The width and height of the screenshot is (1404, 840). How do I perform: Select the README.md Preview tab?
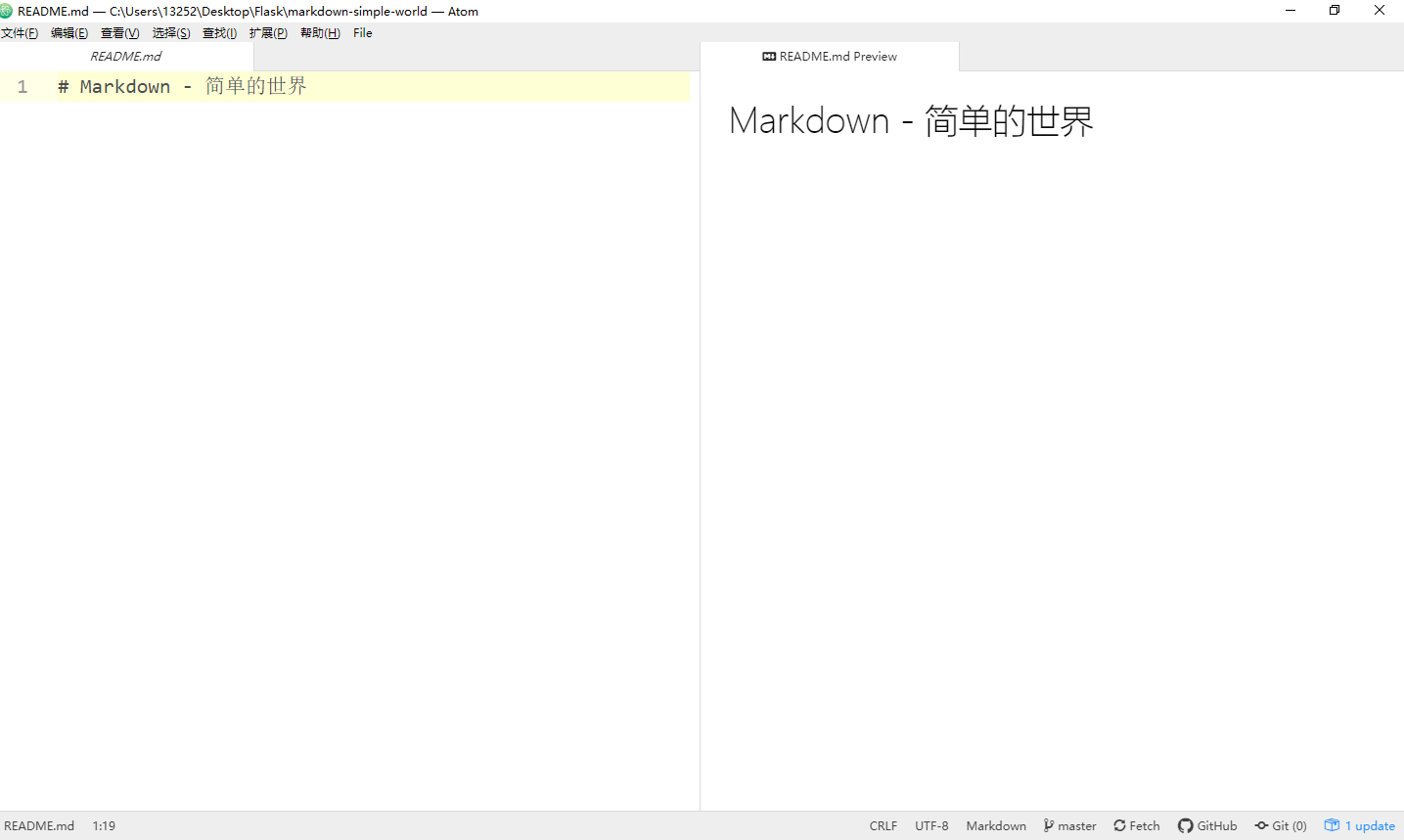[830, 57]
